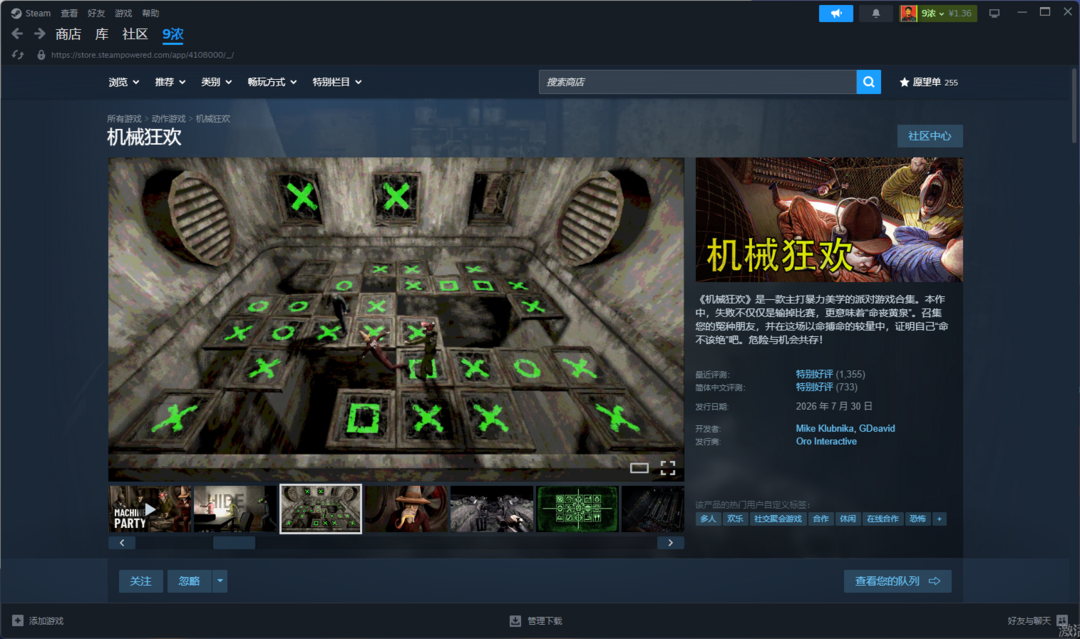Go forward with the right arrow
1080x639 pixels.
40,34
